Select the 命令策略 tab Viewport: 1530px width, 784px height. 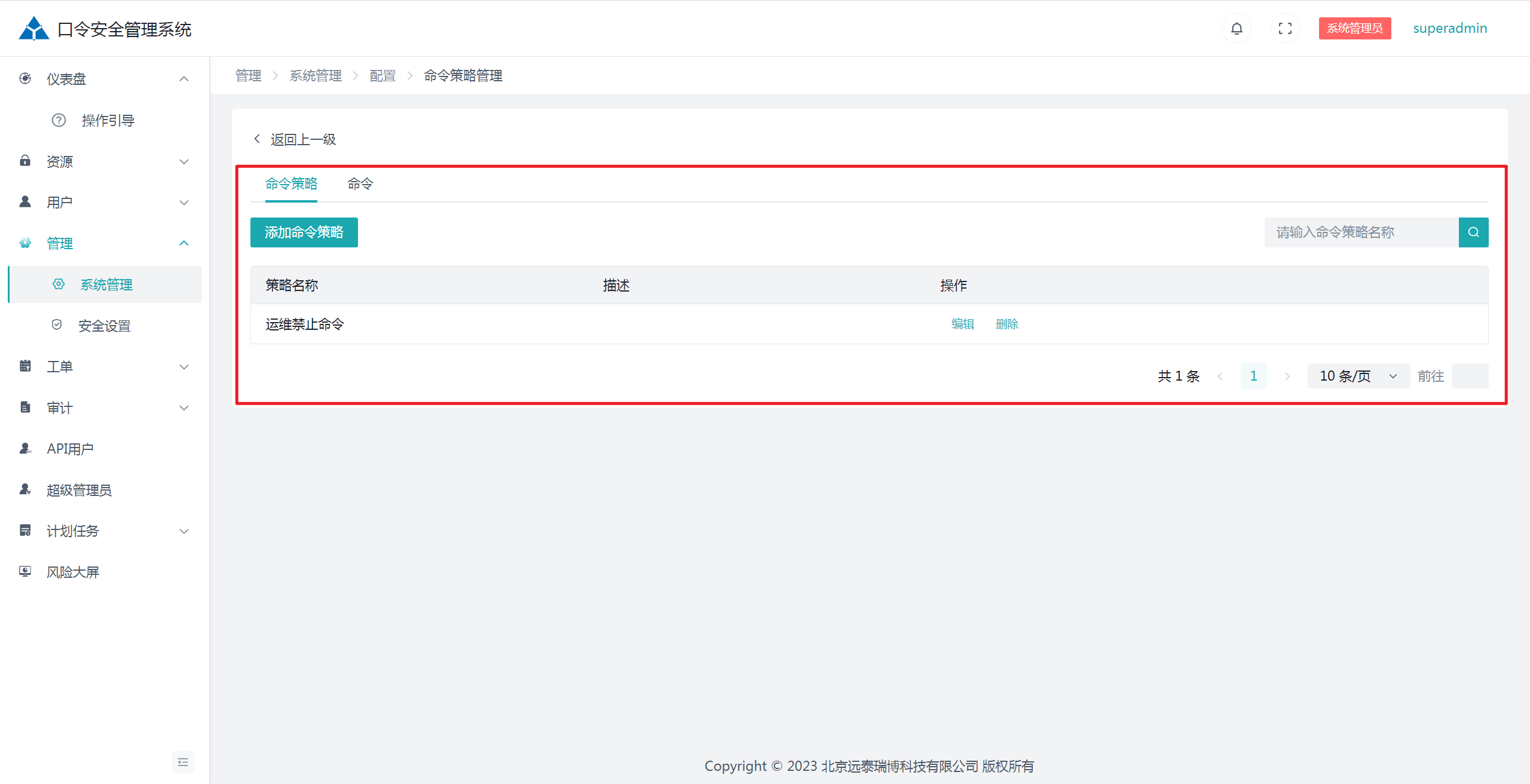tap(291, 184)
